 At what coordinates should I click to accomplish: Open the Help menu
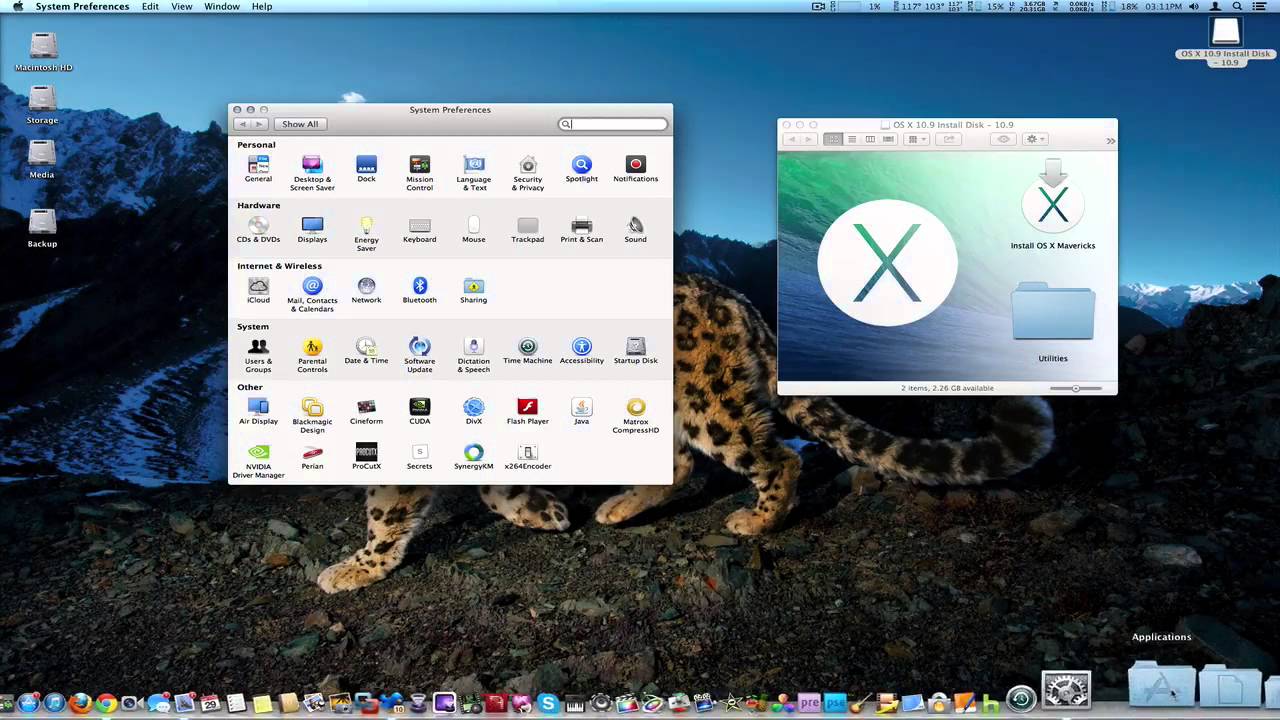point(262,6)
